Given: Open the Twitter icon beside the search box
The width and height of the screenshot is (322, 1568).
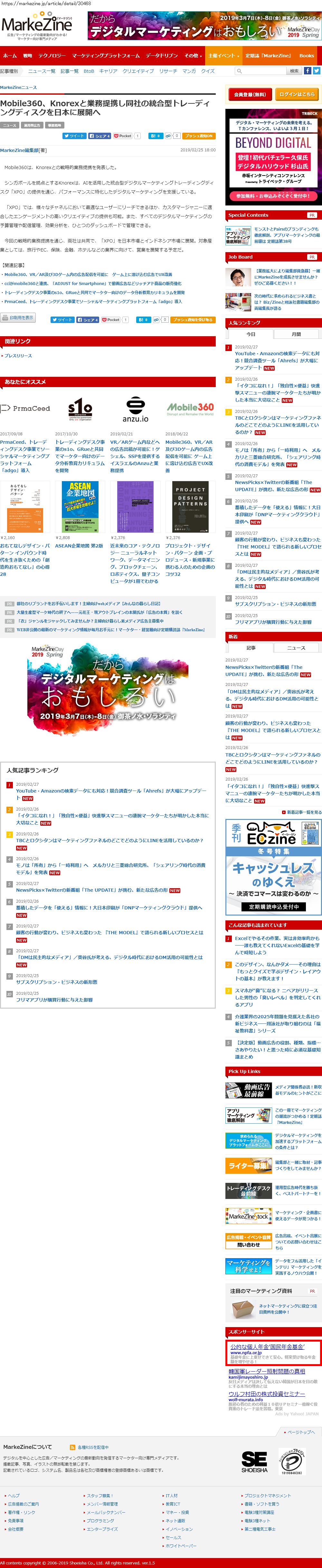Looking at the screenshot, I should (x=317, y=71).
